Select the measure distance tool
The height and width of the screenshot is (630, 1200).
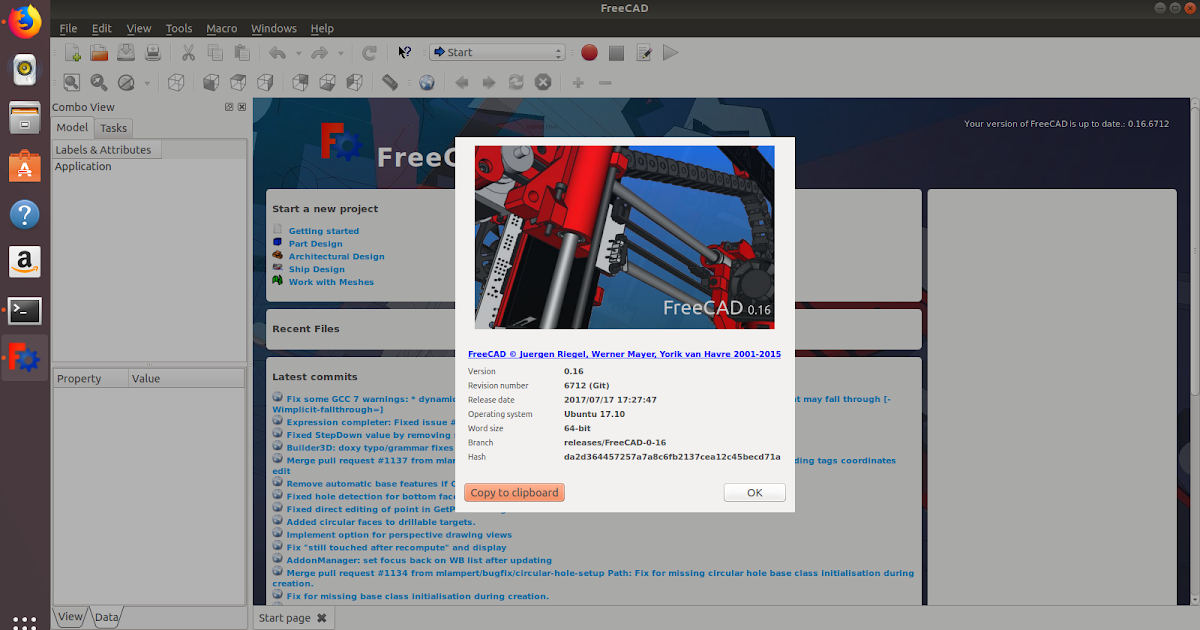[390, 82]
